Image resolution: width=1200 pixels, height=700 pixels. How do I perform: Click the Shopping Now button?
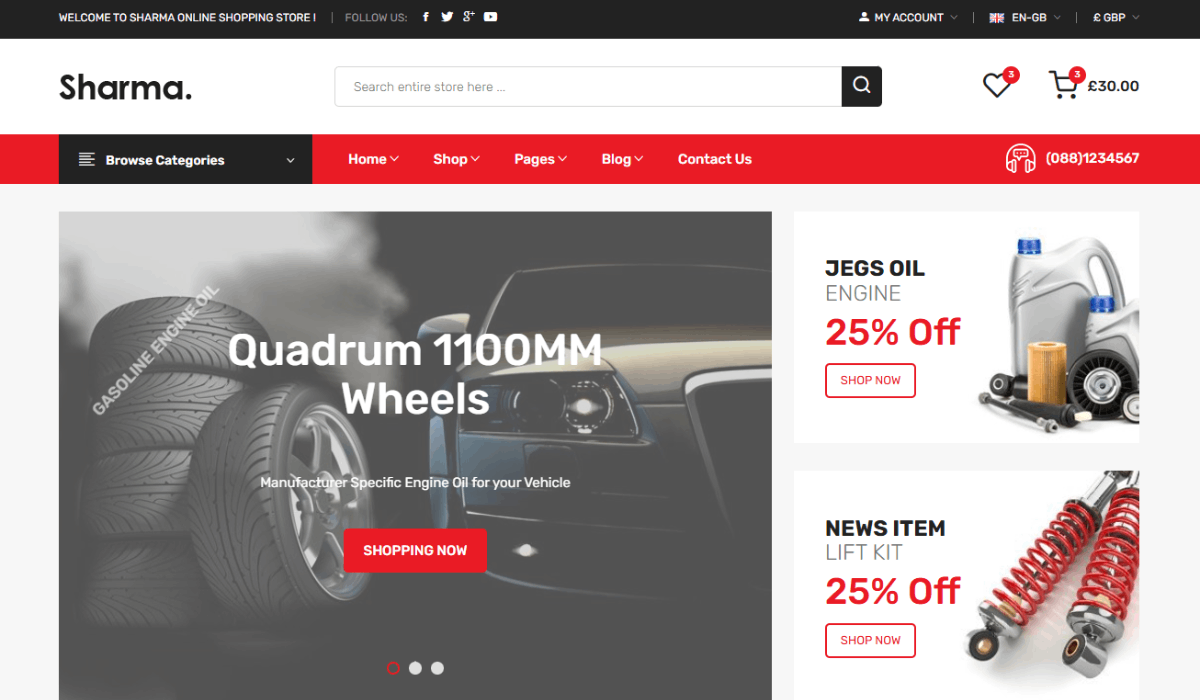click(415, 550)
